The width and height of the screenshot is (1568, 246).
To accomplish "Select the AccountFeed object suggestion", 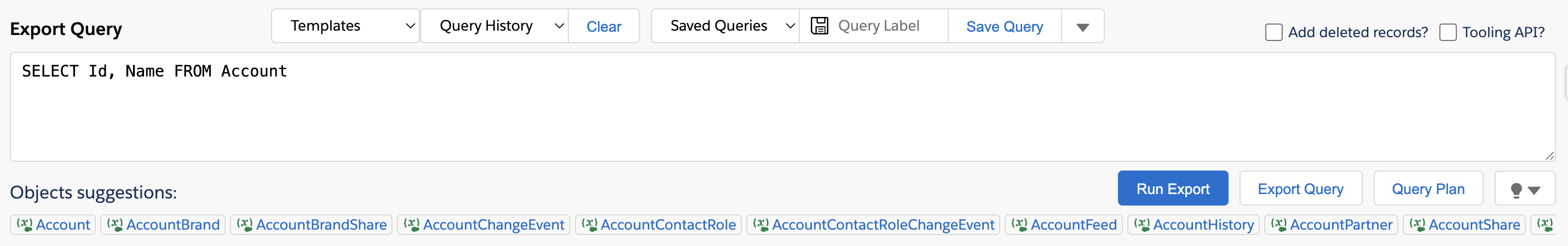I will (x=1063, y=224).
